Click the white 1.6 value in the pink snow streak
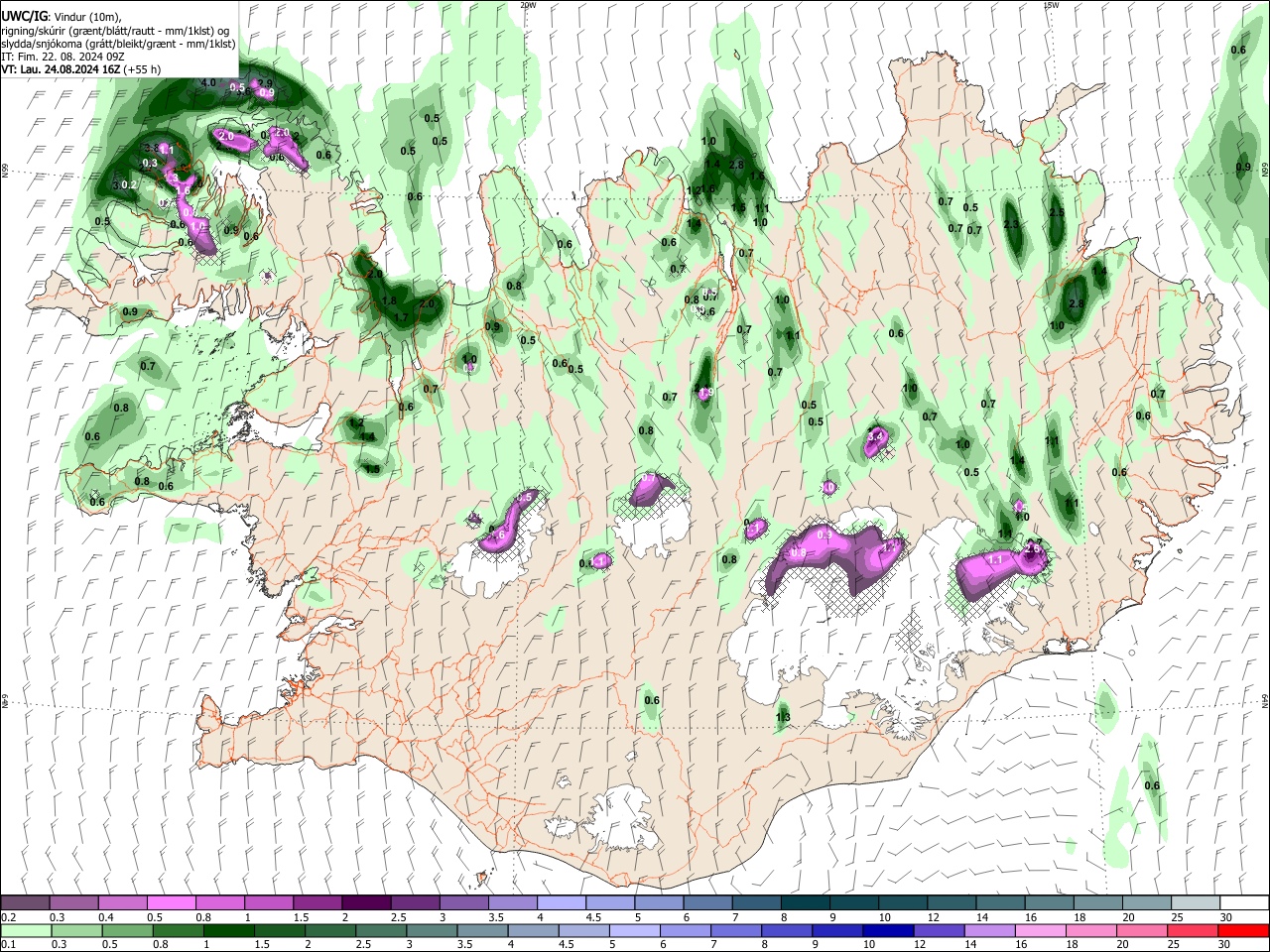The image size is (1270, 952). click(184, 190)
